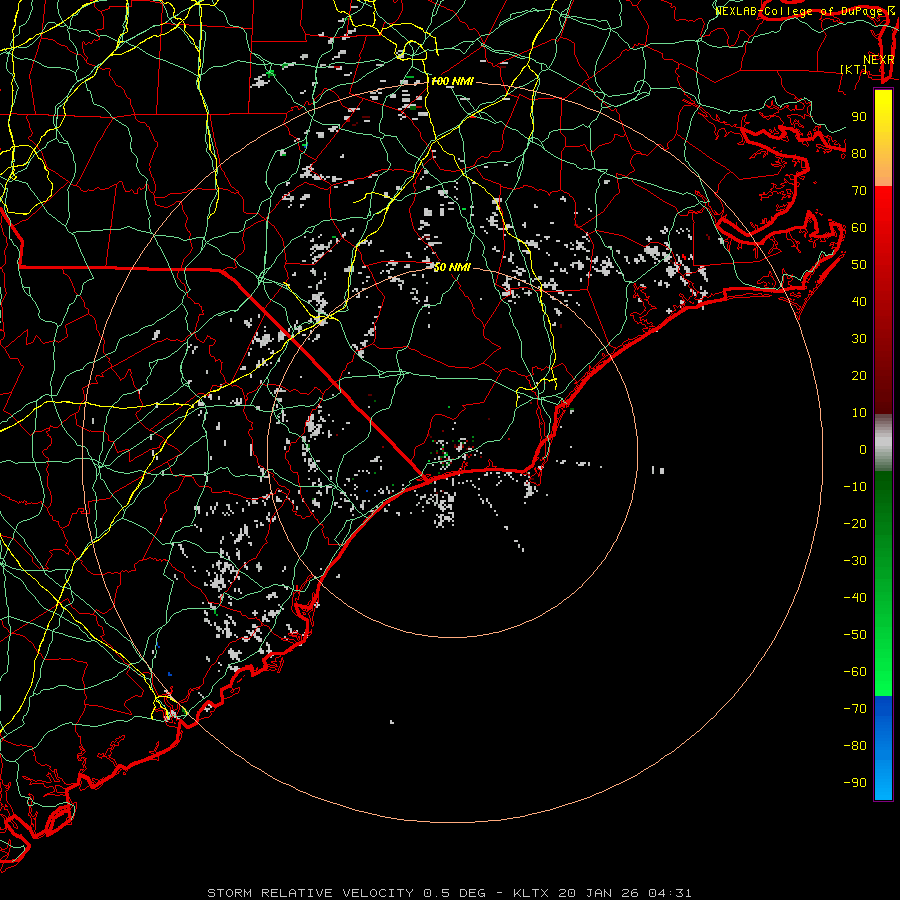Click the NEXR label above the color scale
The width and height of the screenshot is (900, 900).
[879, 60]
